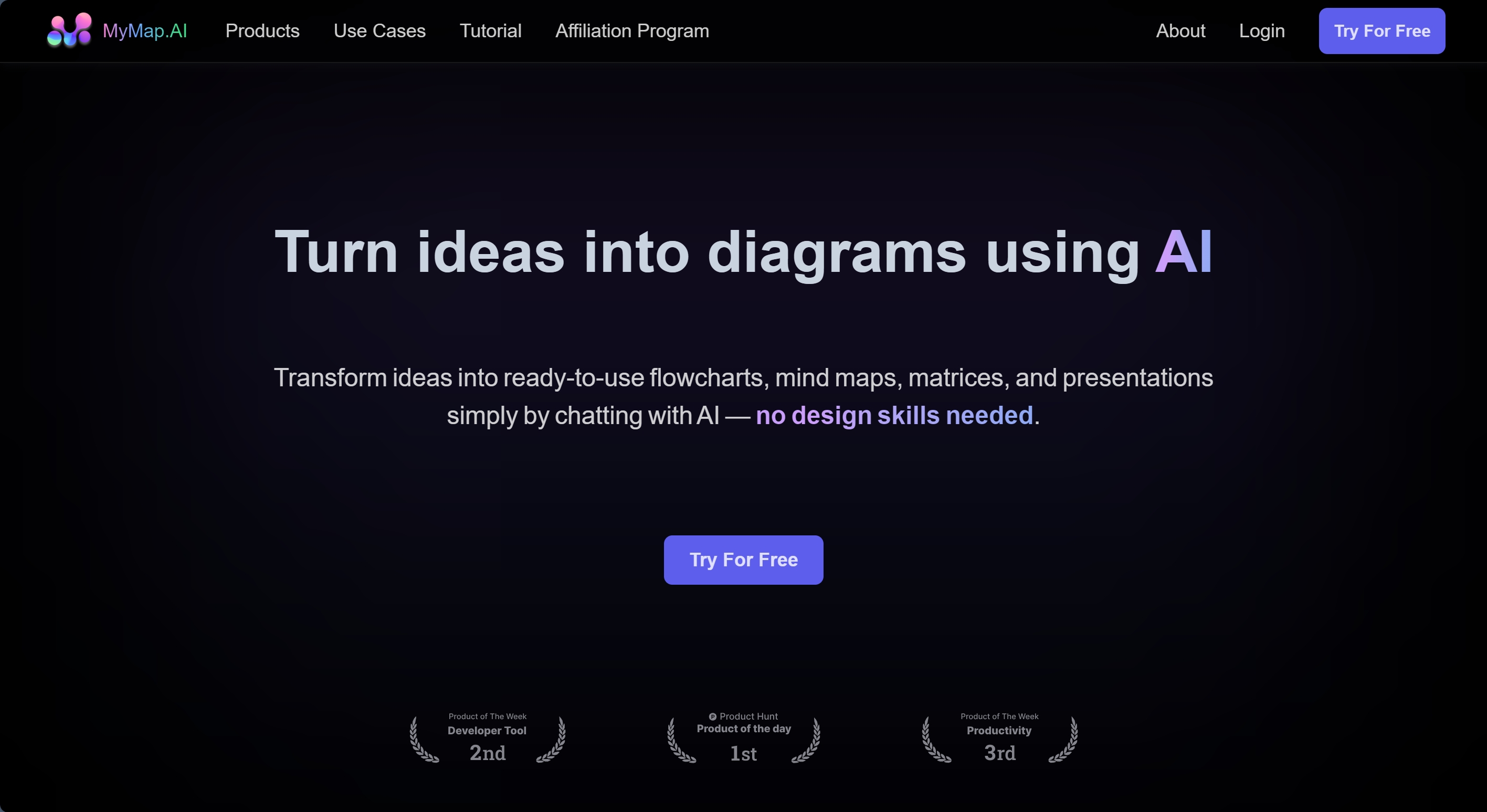The height and width of the screenshot is (812, 1487).
Task: Click the Login link
Action: click(x=1262, y=30)
